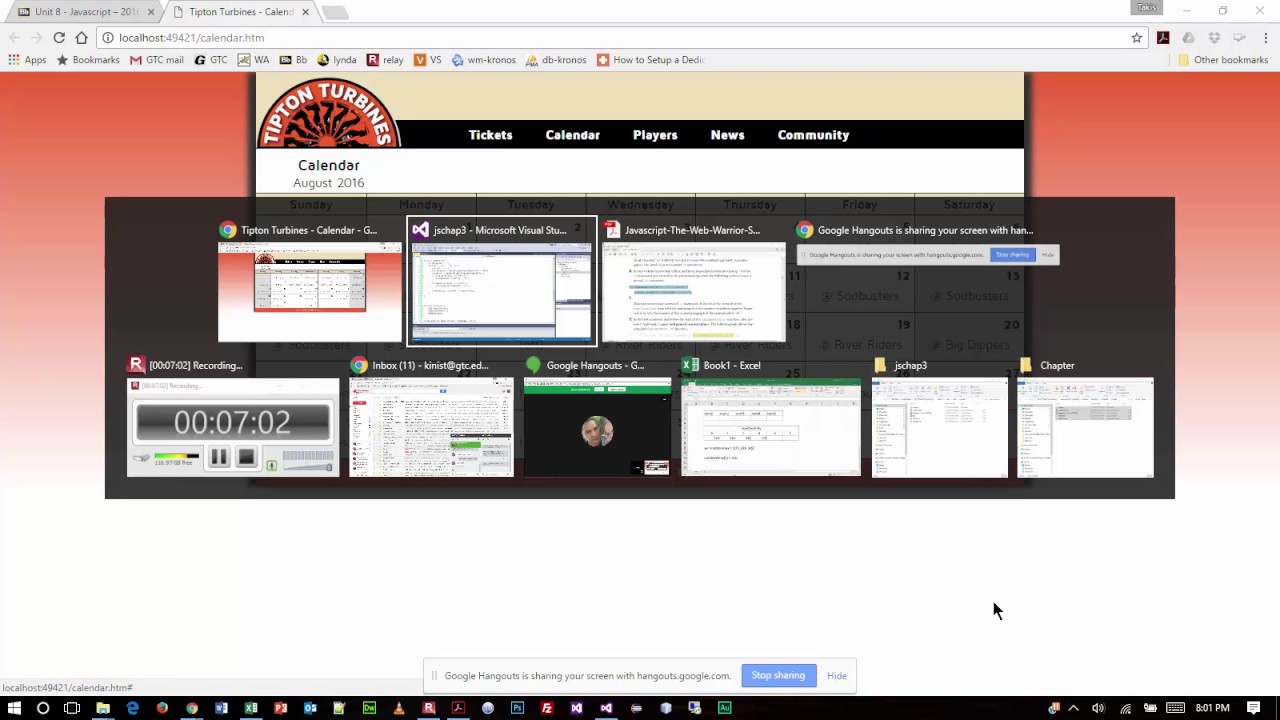This screenshot has height=720, width=1280.
Task: Open Dreamweaver from taskbar
Action: click(x=369, y=708)
